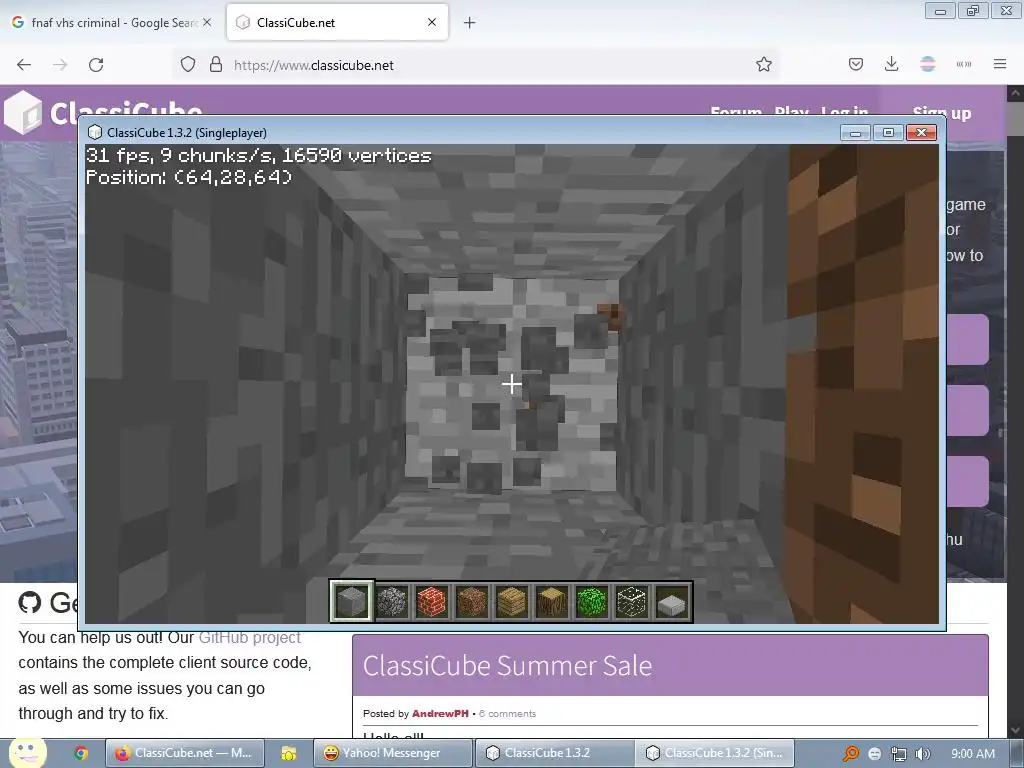The height and width of the screenshot is (768, 1024).
Task: Select the wooden planks block in hotbar
Action: click(x=511, y=601)
